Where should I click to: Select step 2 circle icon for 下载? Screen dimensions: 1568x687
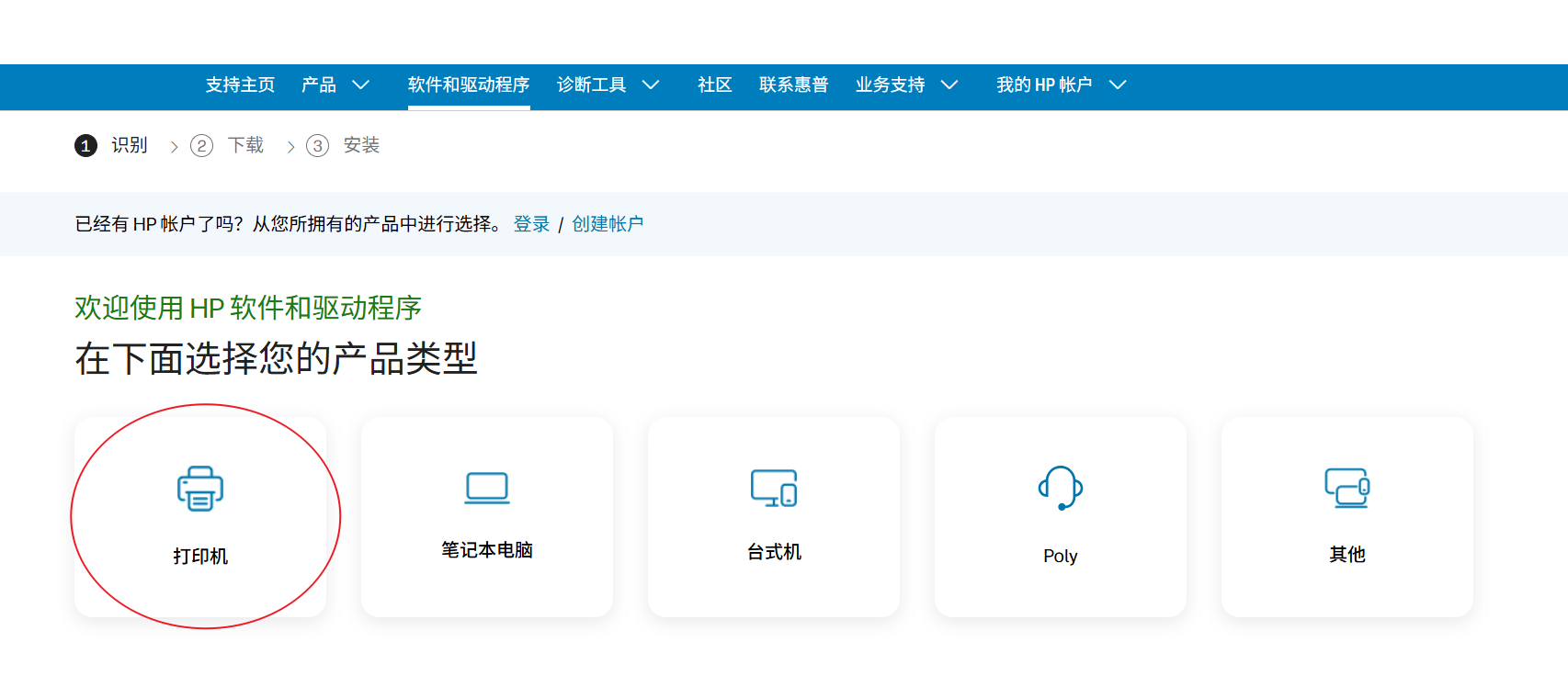[201, 146]
